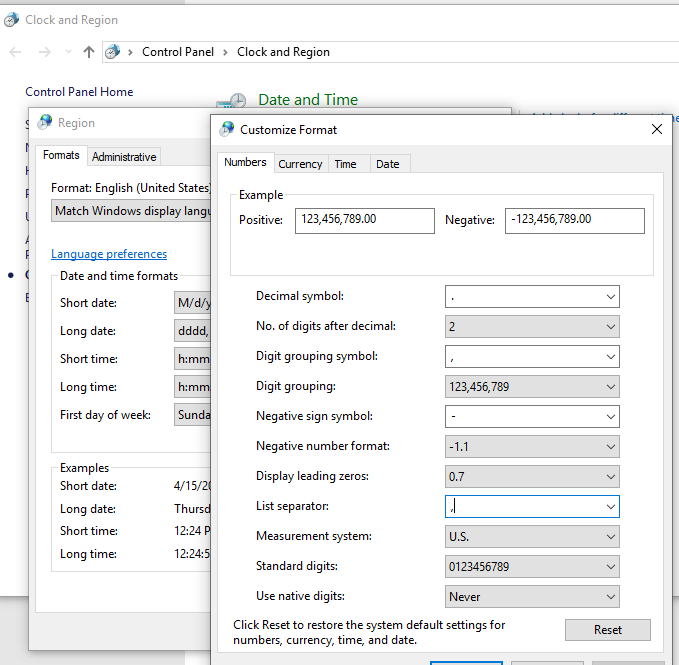This screenshot has width=679, height=665.
Task: Select the Numbers tab
Action: coord(245,162)
